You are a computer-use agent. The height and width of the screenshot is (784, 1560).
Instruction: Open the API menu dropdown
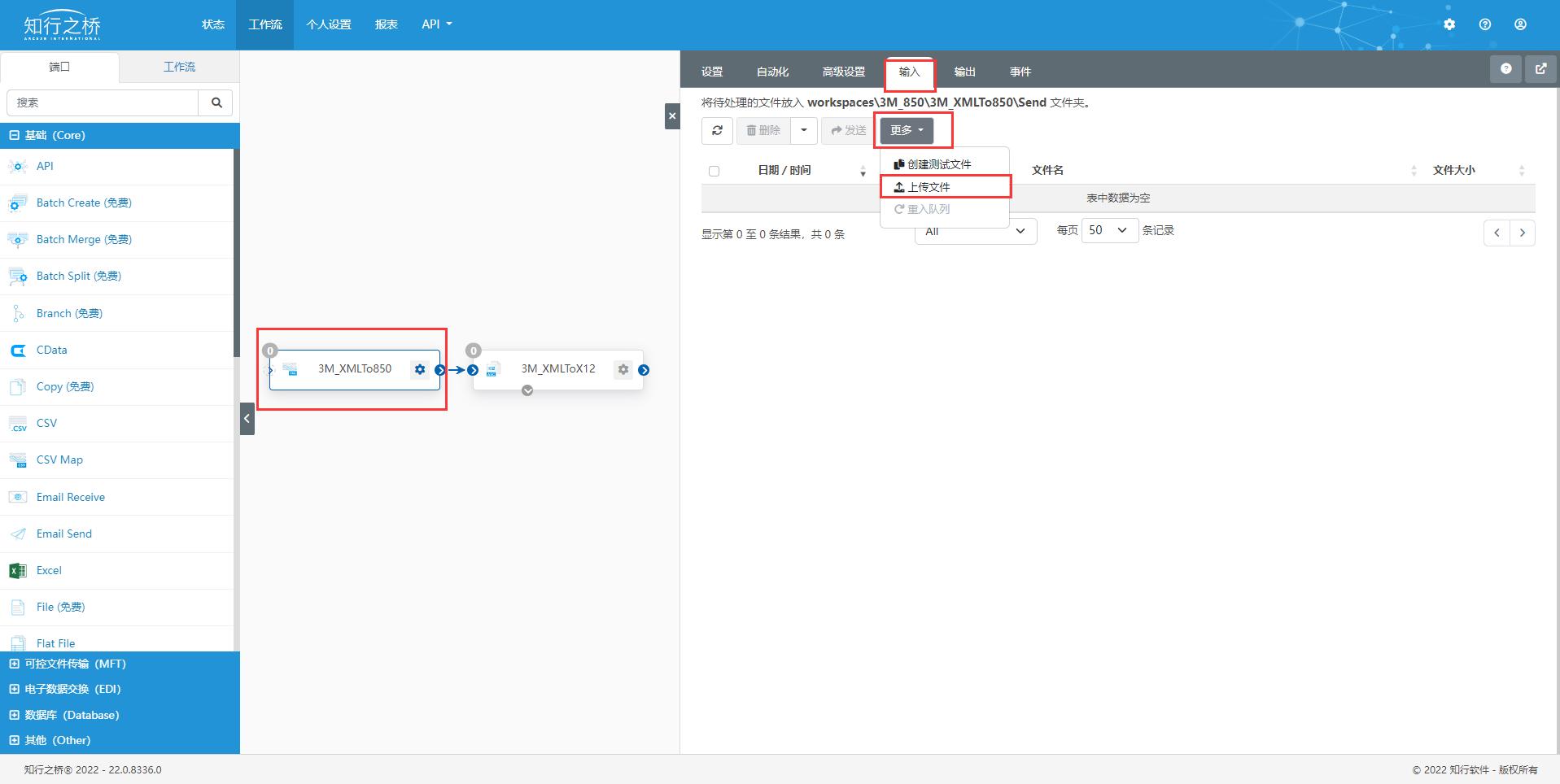[436, 24]
